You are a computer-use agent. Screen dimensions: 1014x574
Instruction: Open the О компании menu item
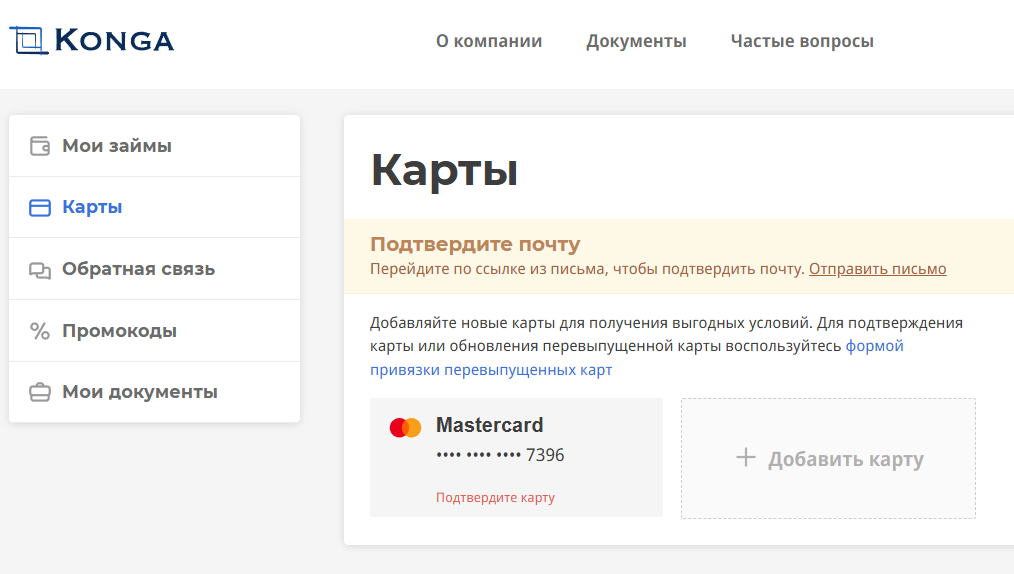point(489,41)
